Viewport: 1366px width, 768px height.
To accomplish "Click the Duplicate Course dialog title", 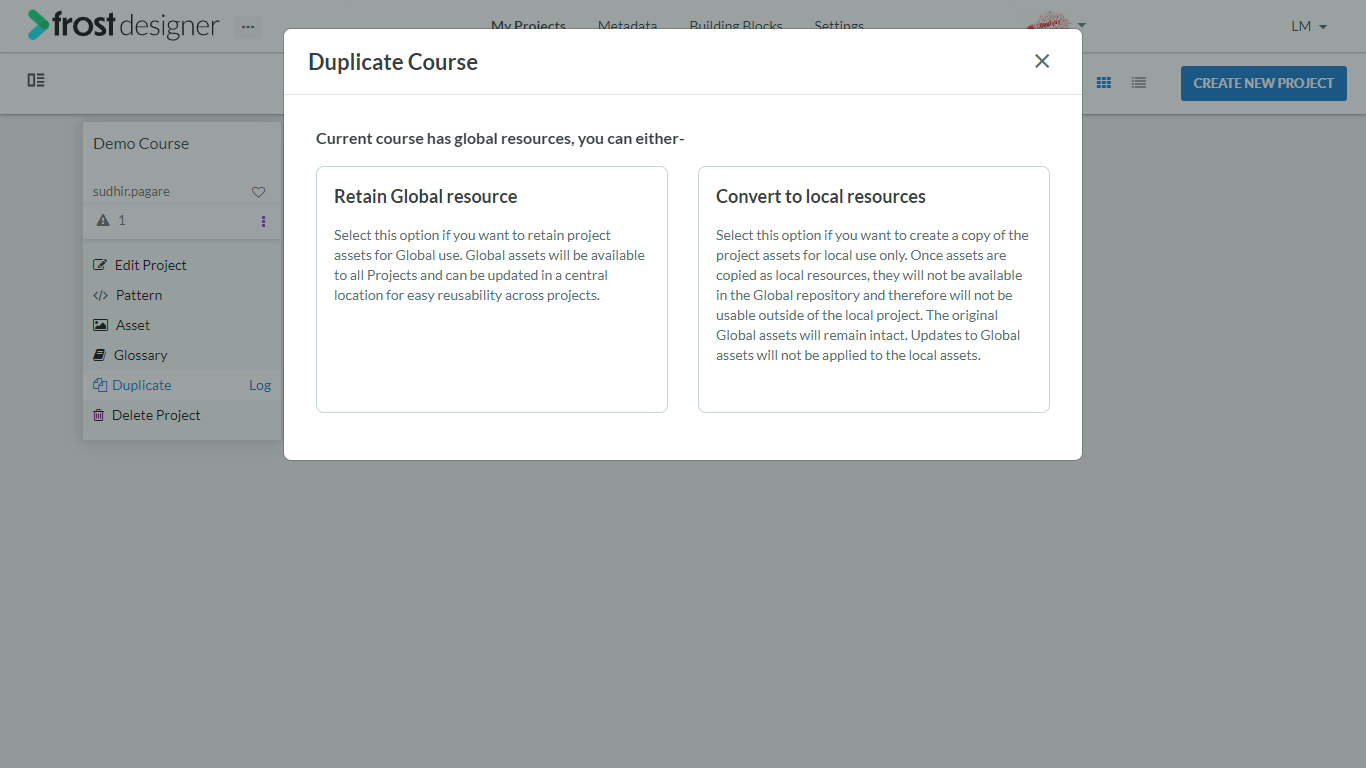I will tap(393, 62).
